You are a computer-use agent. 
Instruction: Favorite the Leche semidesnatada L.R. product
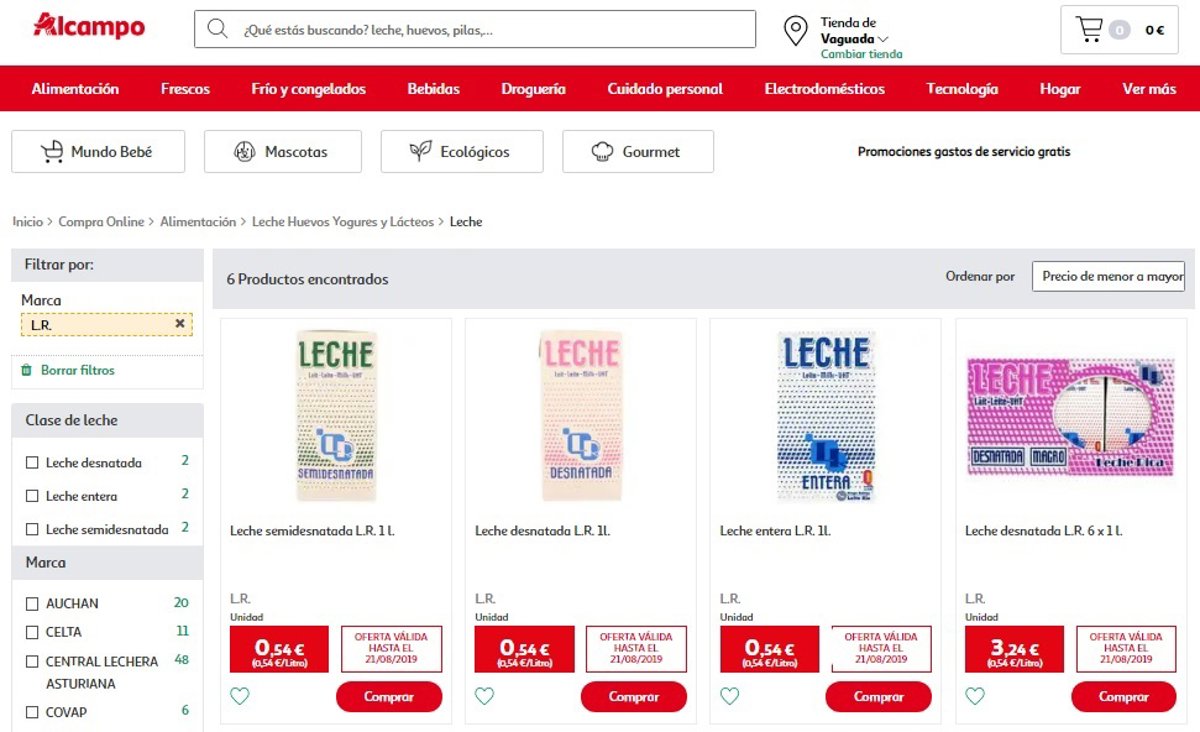240,696
